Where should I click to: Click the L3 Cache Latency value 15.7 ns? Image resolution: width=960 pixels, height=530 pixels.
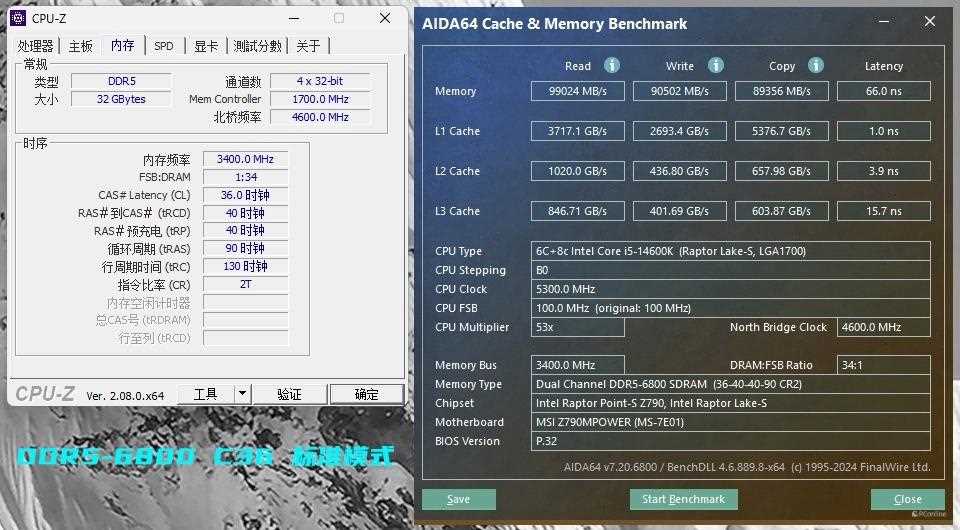[x=884, y=211]
